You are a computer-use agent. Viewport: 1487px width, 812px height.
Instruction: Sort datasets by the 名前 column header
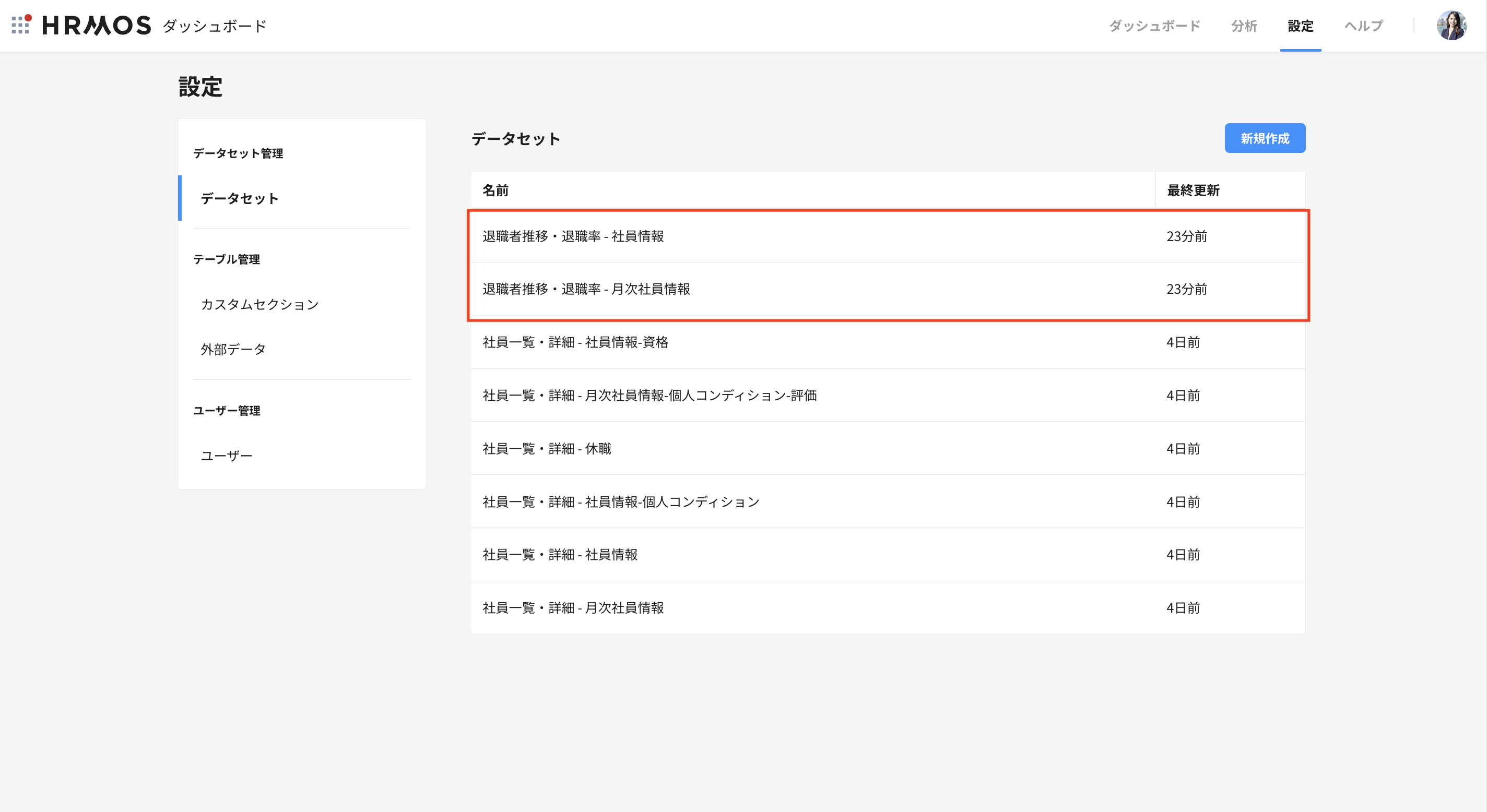[x=495, y=190]
